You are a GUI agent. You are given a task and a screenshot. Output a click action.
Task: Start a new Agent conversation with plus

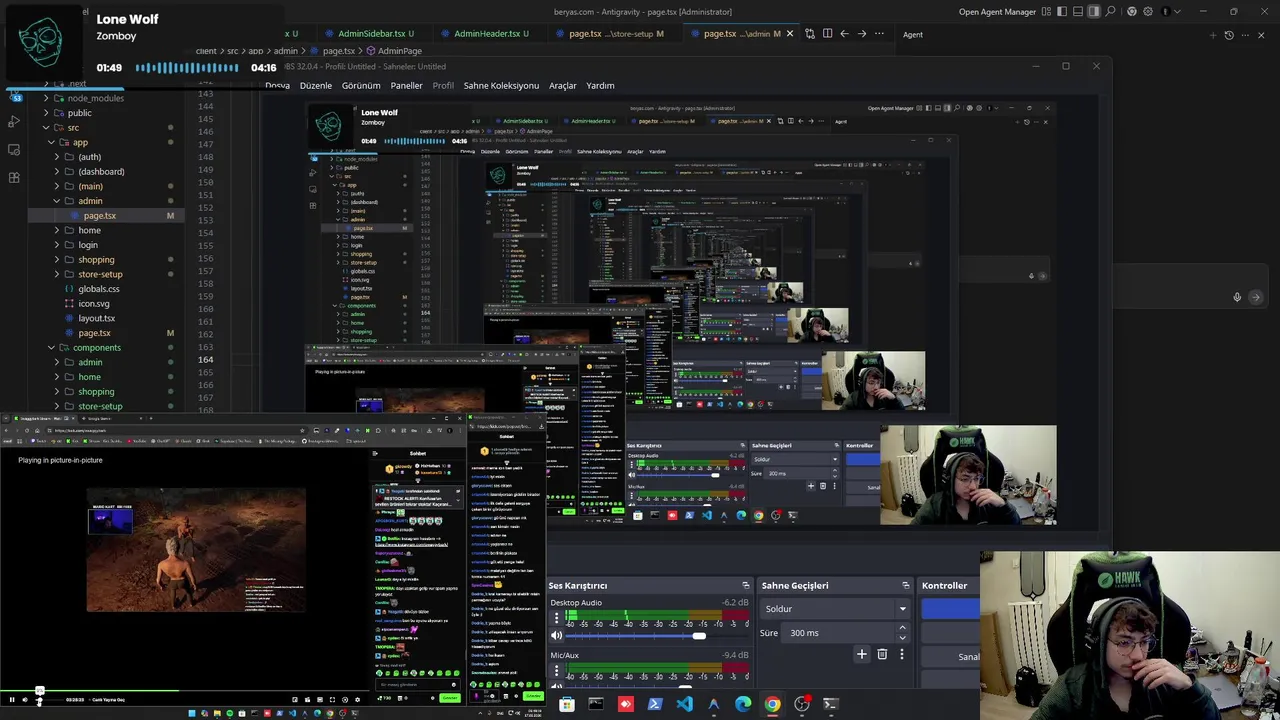point(1213,35)
